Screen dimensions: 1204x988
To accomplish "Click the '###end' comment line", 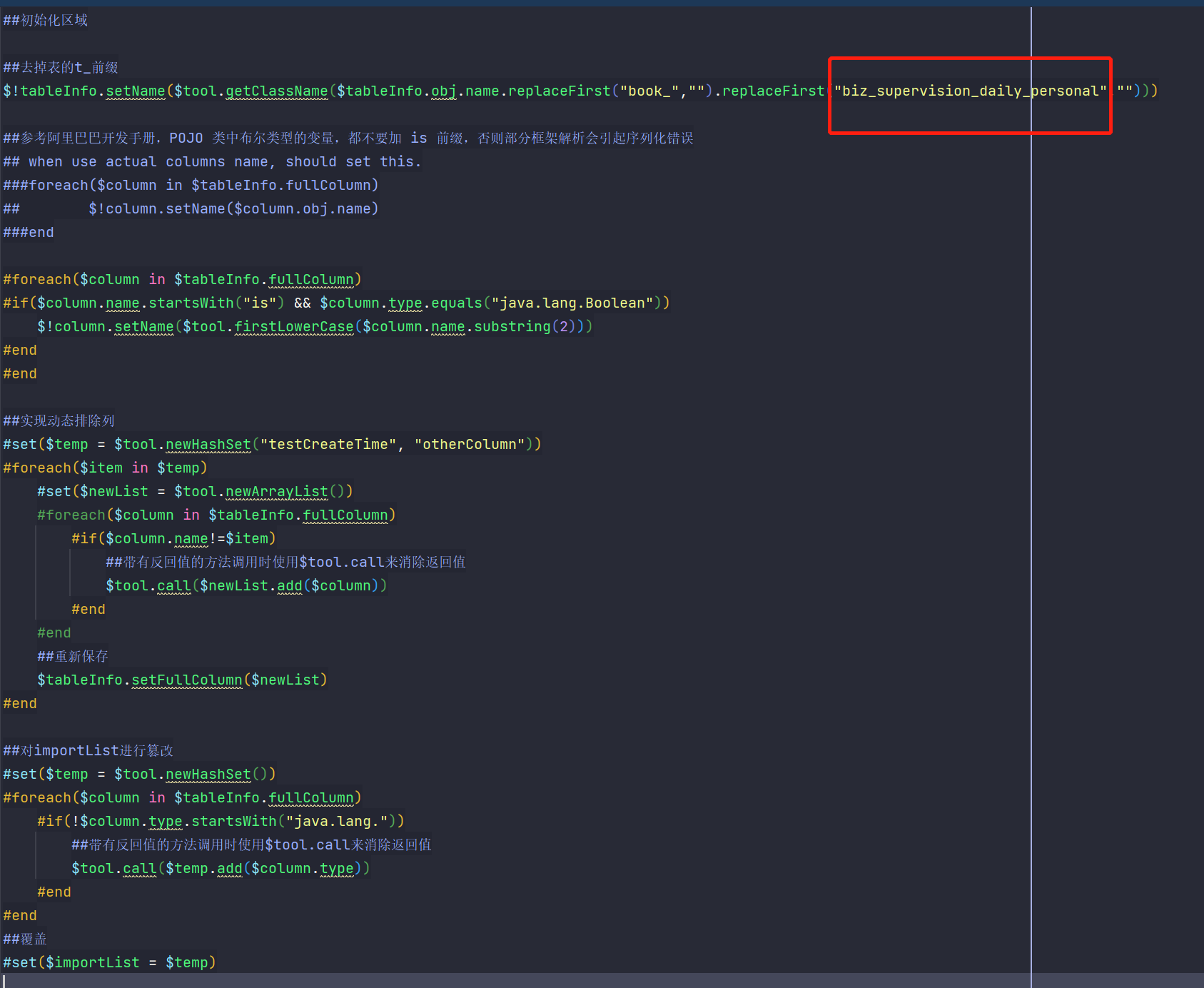I will tap(29, 232).
